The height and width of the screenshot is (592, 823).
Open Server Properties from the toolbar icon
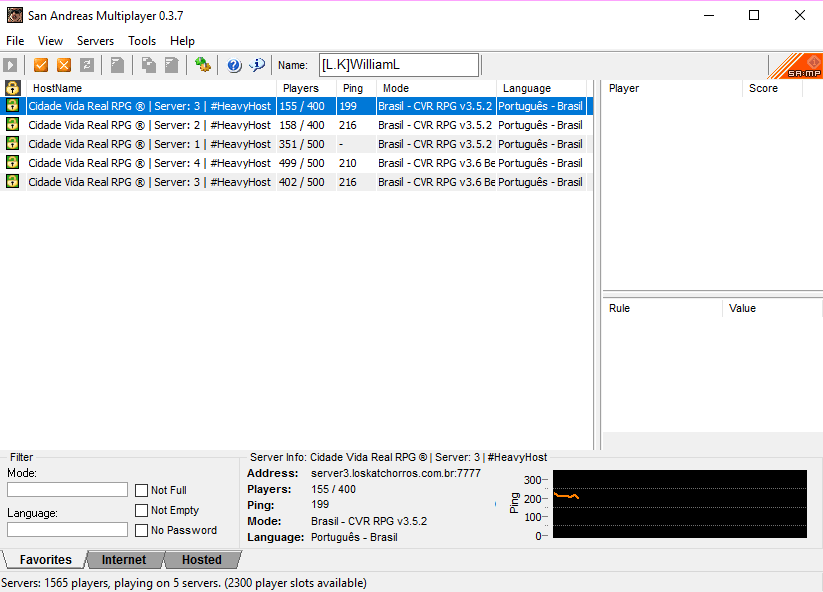click(x=172, y=65)
